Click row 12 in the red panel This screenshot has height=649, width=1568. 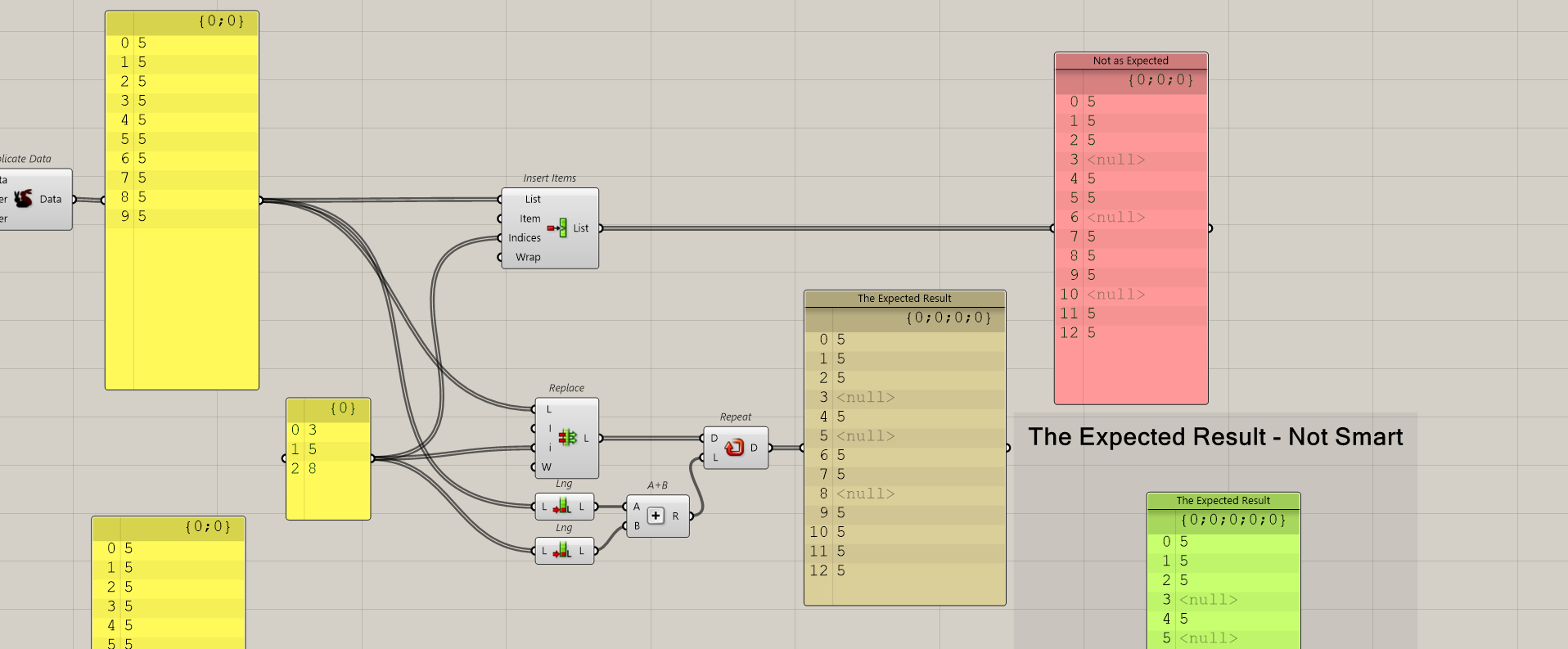pos(1131,333)
